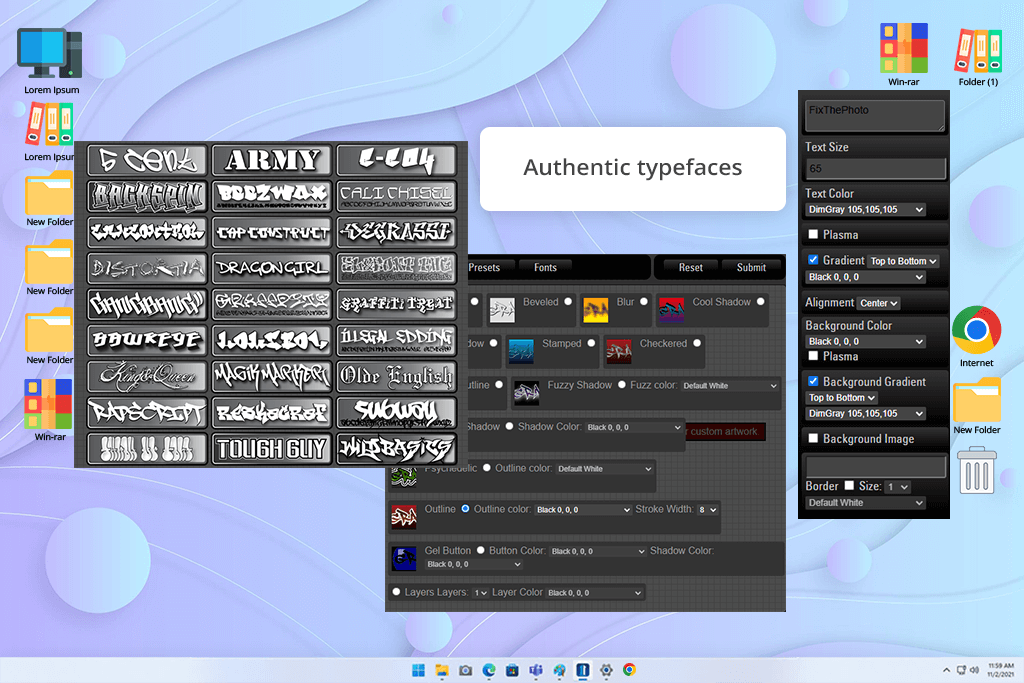Select the Stamped effect preview icon
This screenshot has height=683, width=1024.
pyautogui.click(x=521, y=351)
